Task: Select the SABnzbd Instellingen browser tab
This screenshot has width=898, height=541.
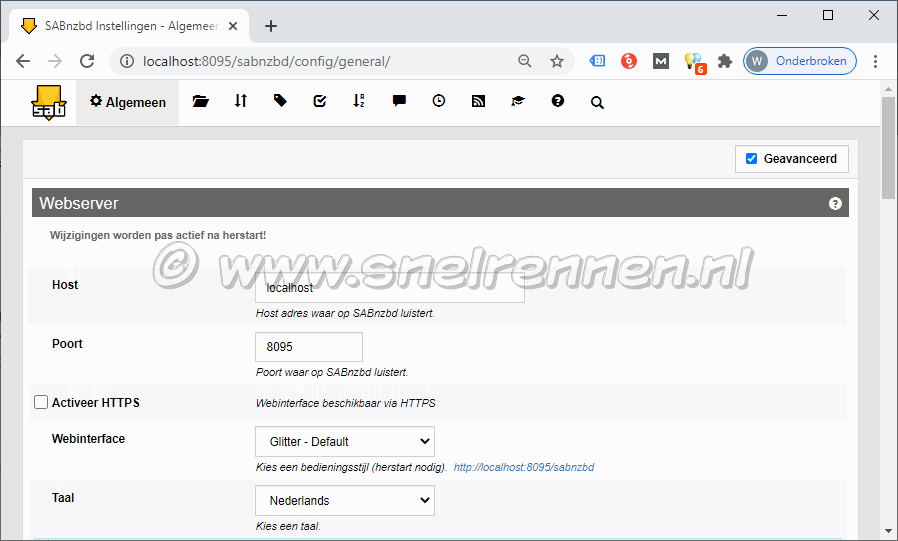Action: point(129,26)
